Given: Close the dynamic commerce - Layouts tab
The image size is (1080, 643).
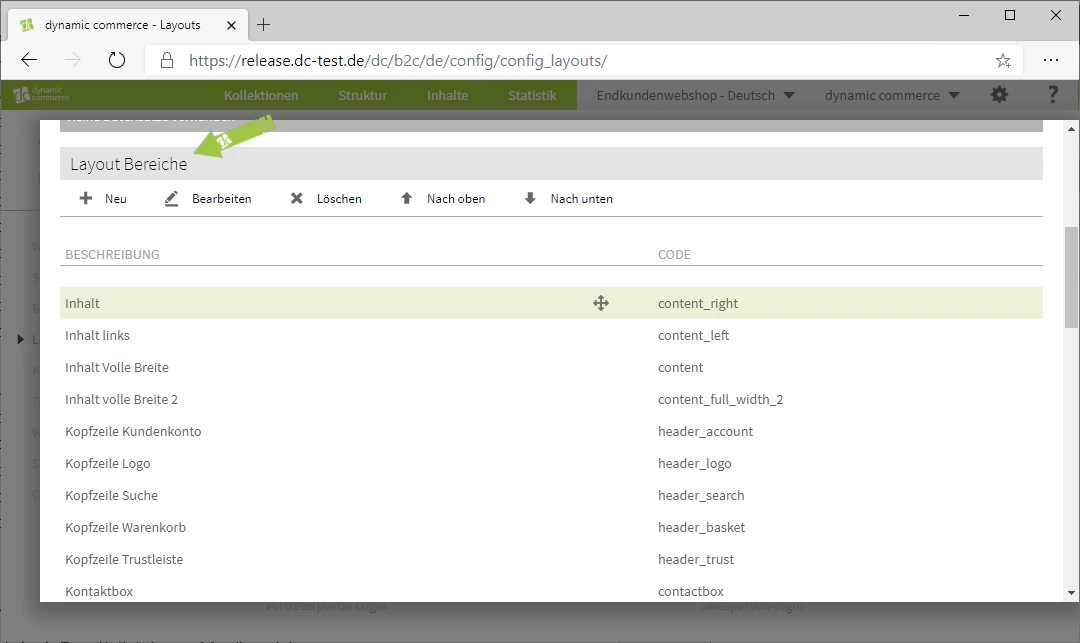Looking at the screenshot, I should 231,25.
